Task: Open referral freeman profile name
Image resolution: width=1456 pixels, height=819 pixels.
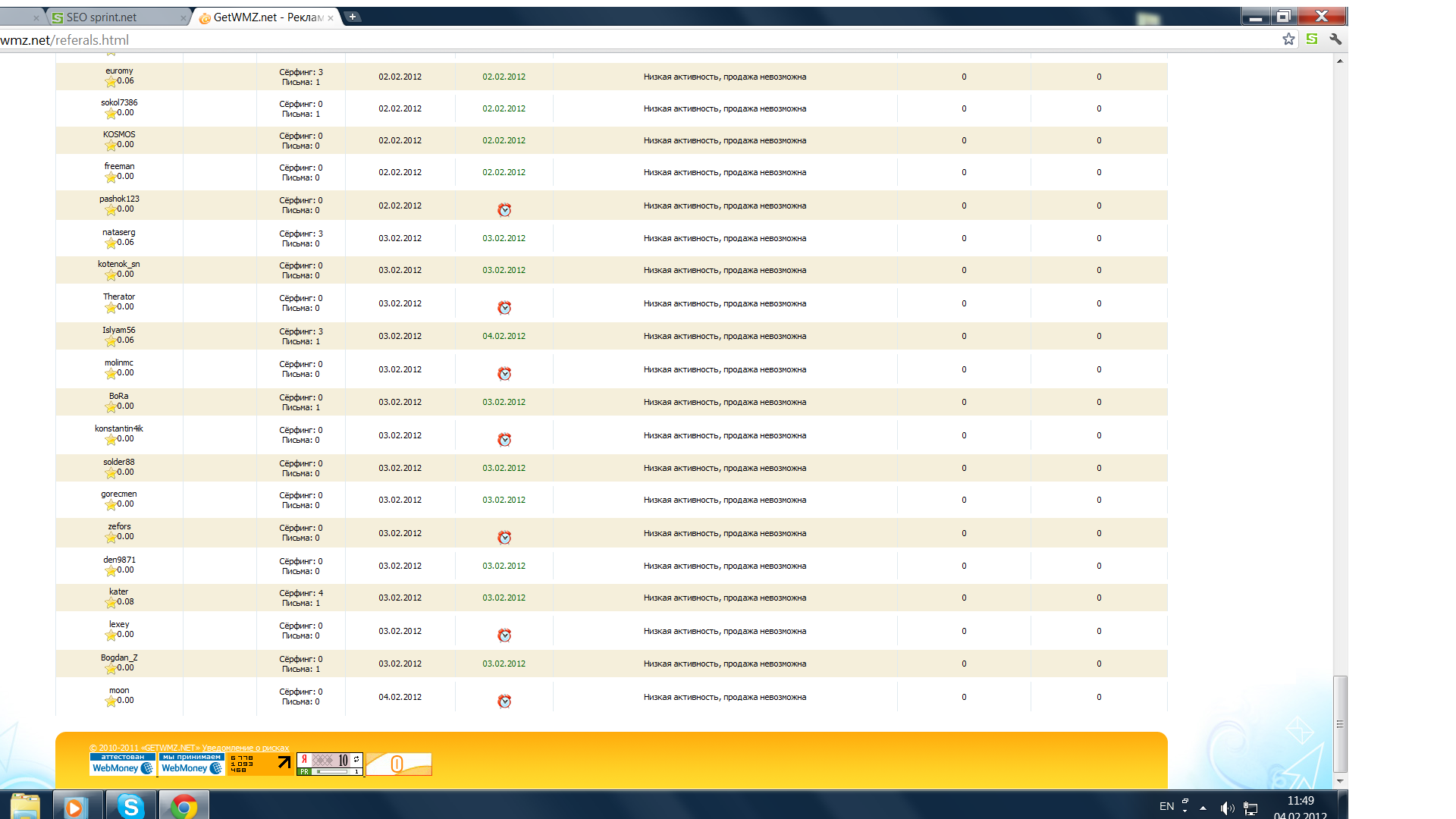Action: [119, 166]
